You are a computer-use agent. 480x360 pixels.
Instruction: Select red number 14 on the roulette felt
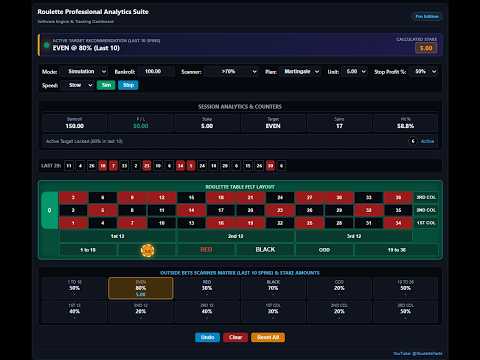coord(191,210)
